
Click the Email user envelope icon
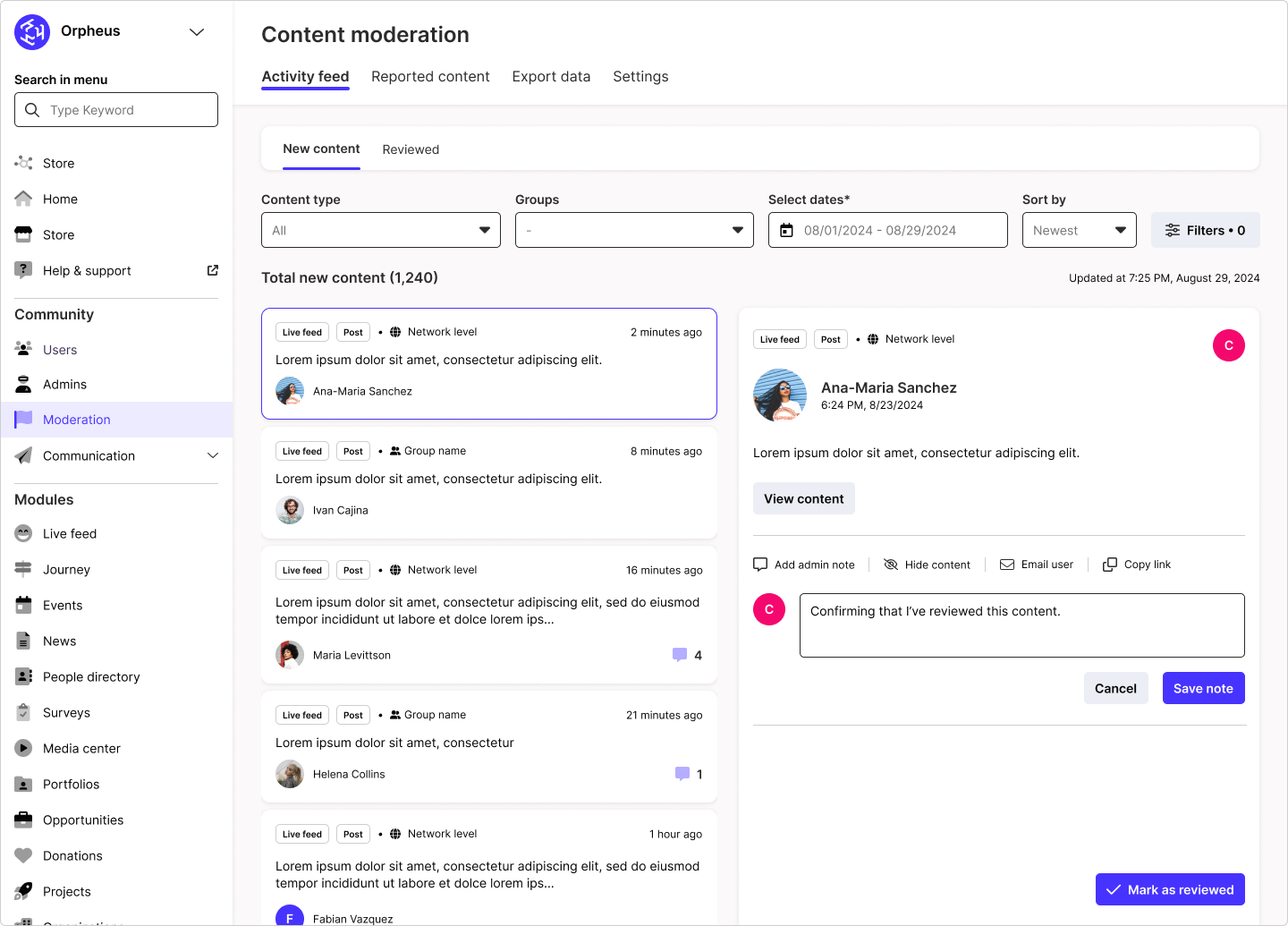[x=1007, y=564]
